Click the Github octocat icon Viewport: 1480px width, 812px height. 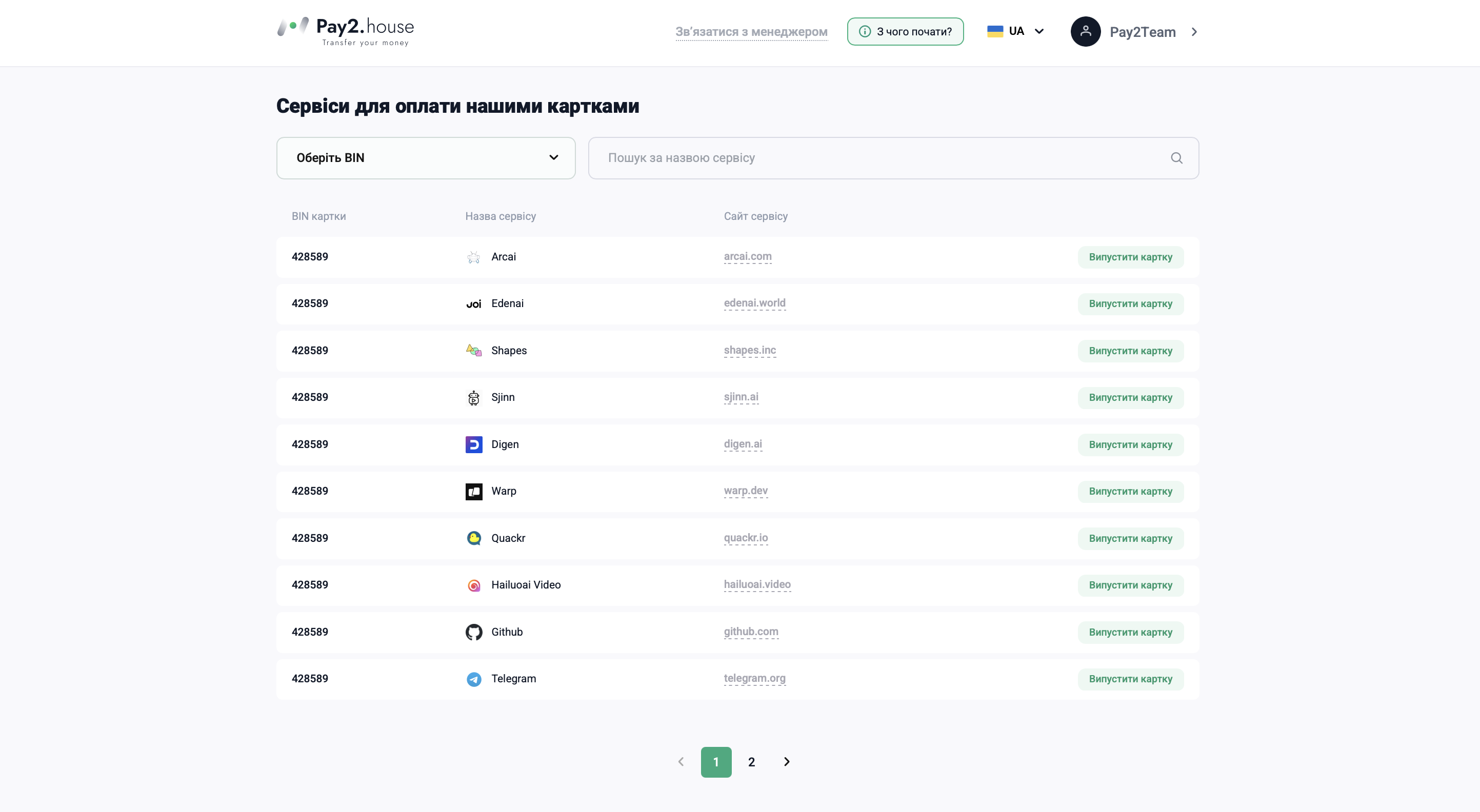pos(473,632)
